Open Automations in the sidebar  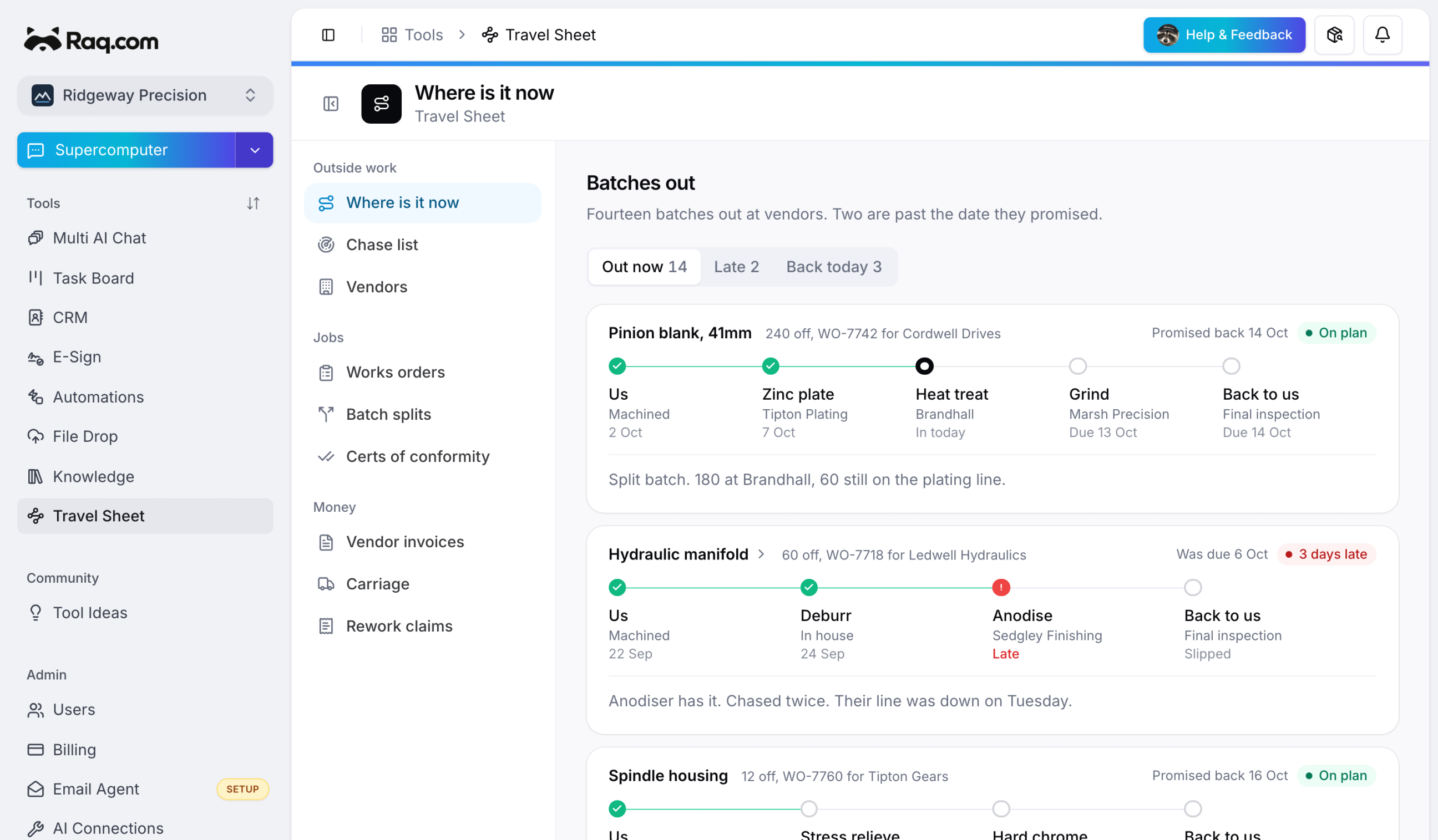tap(145, 397)
